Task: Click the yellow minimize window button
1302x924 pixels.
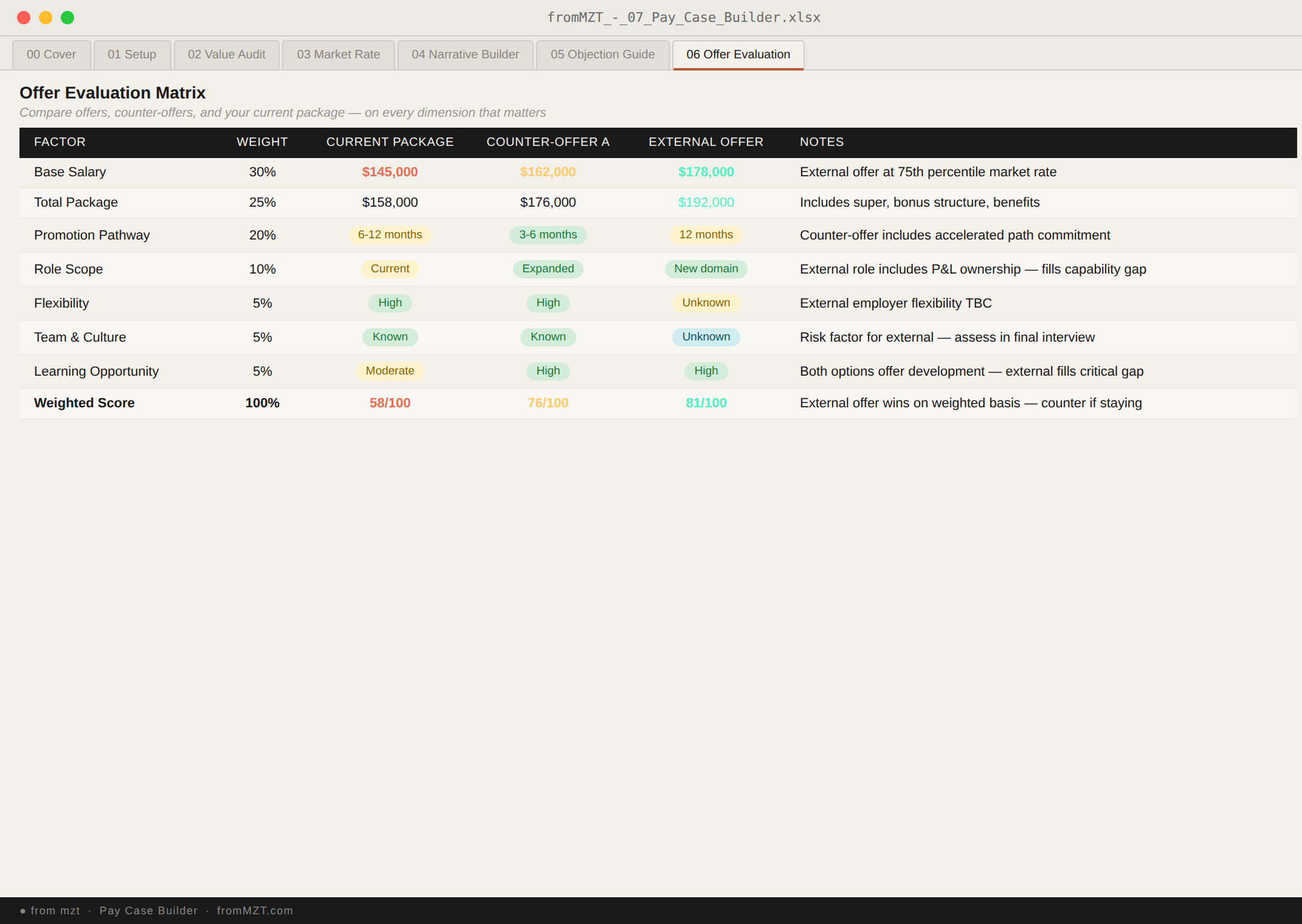Action: click(x=46, y=18)
